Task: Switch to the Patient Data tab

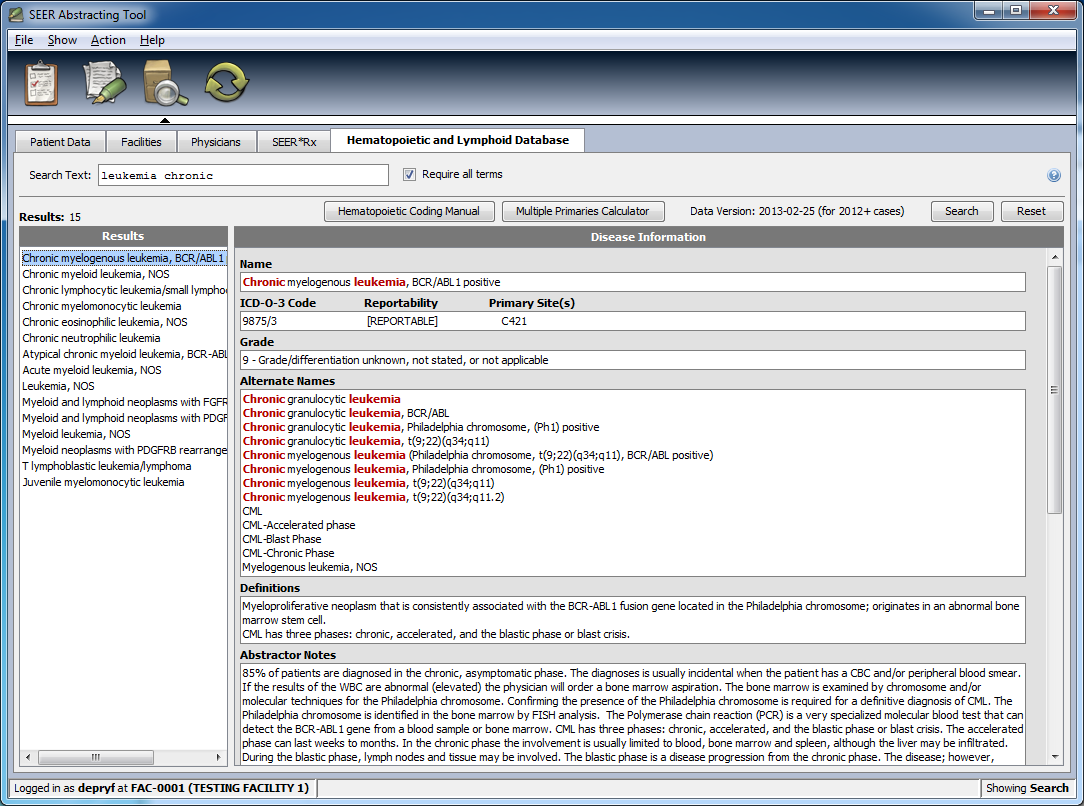Action: coord(60,142)
